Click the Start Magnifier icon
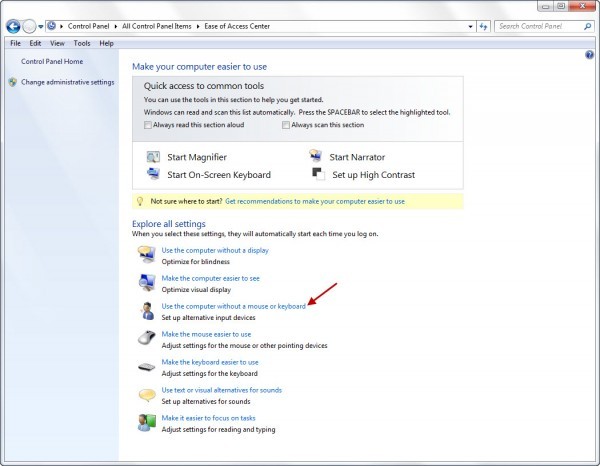 (153, 157)
